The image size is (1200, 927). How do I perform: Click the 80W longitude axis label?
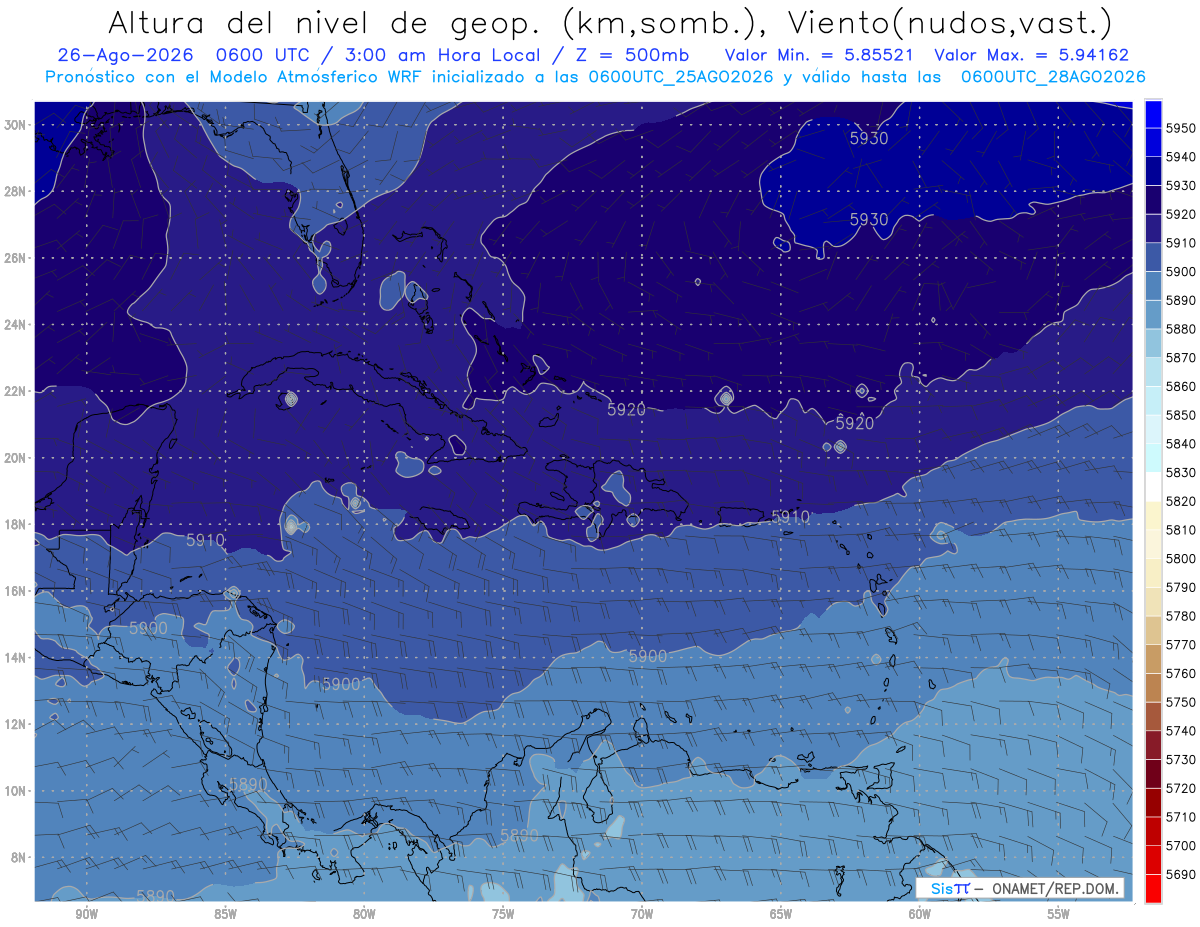tap(364, 915)
